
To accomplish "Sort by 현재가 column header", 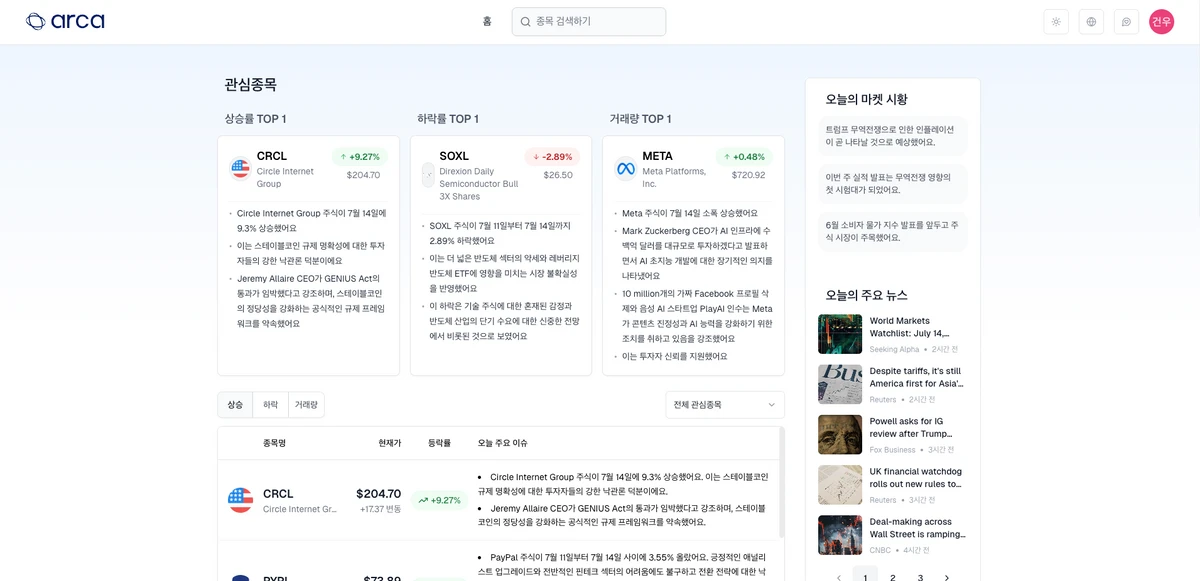I will pos(389,443).
